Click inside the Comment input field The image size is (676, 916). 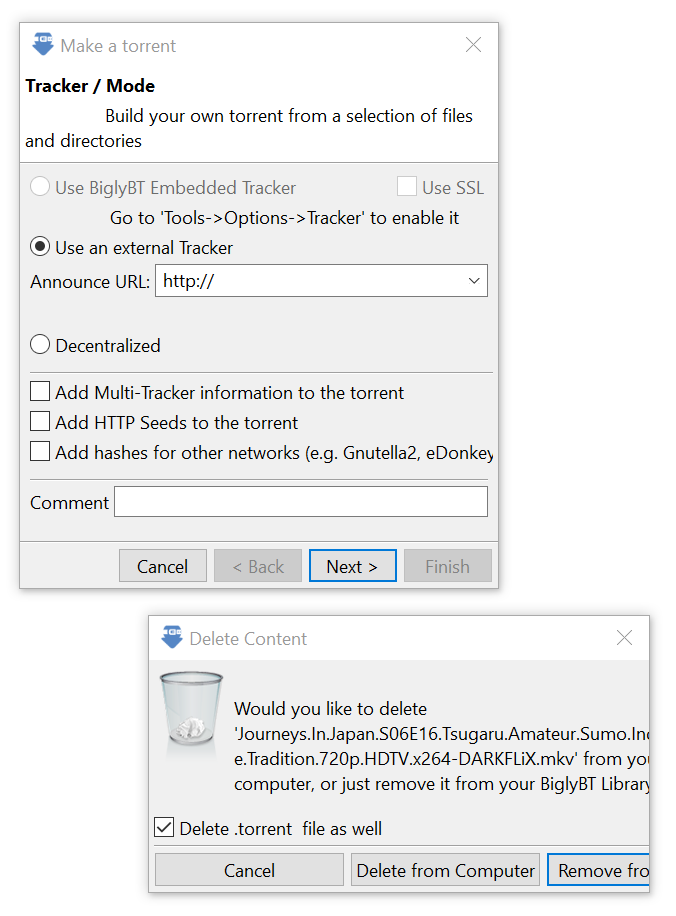coord(300,501)
